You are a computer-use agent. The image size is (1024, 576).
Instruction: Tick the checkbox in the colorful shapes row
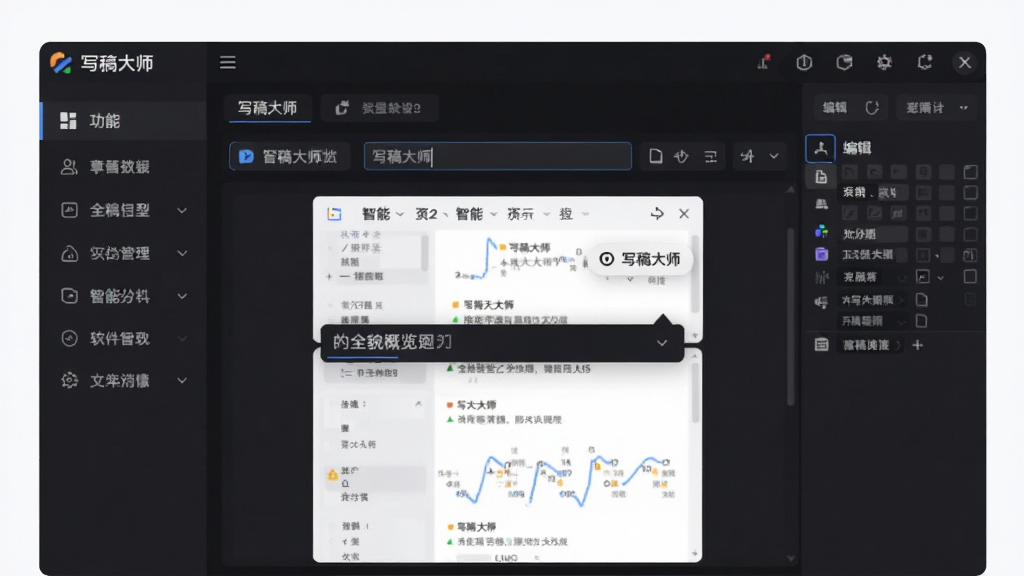(x=970, y=234)
